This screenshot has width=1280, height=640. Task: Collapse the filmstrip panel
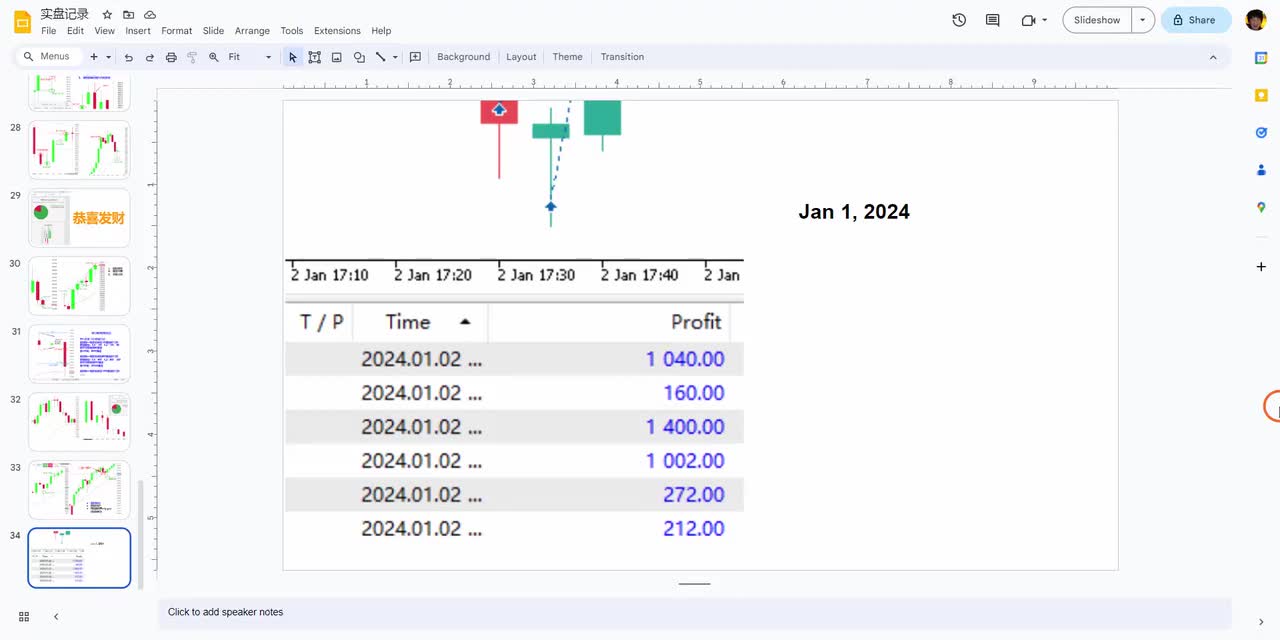pos(56,617)
